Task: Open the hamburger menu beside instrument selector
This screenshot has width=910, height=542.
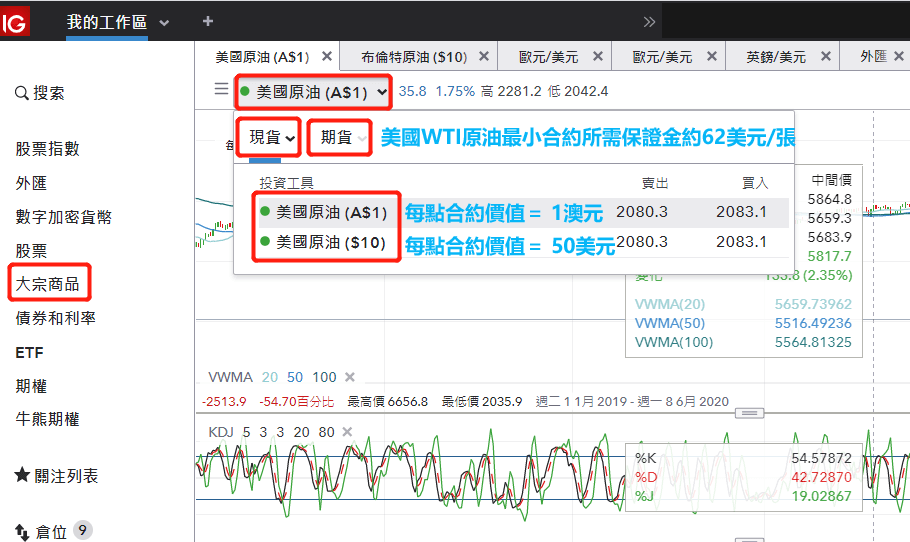Action: coord(221,90)
